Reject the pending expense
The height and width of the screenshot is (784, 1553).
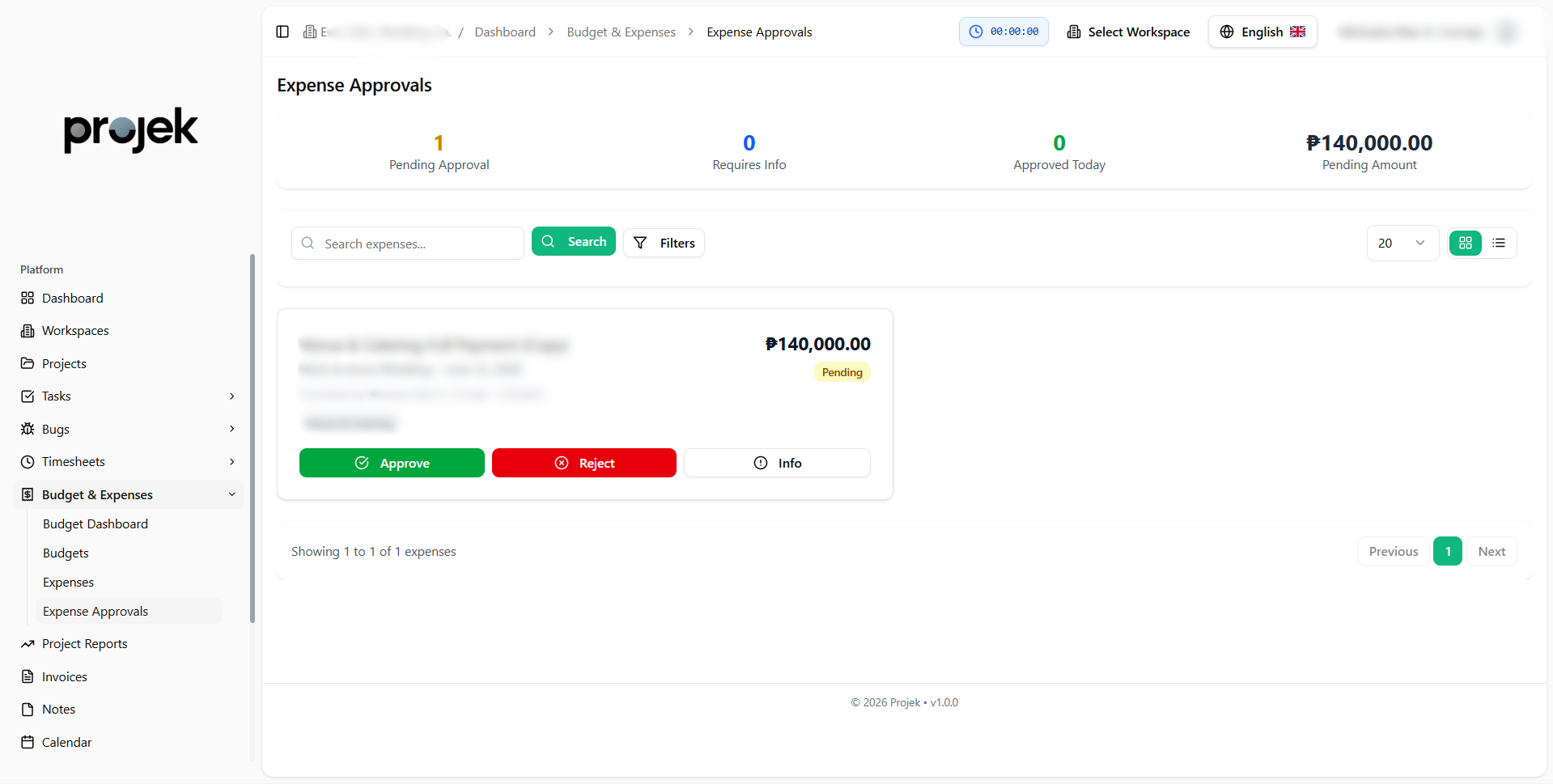pos(583,463)
